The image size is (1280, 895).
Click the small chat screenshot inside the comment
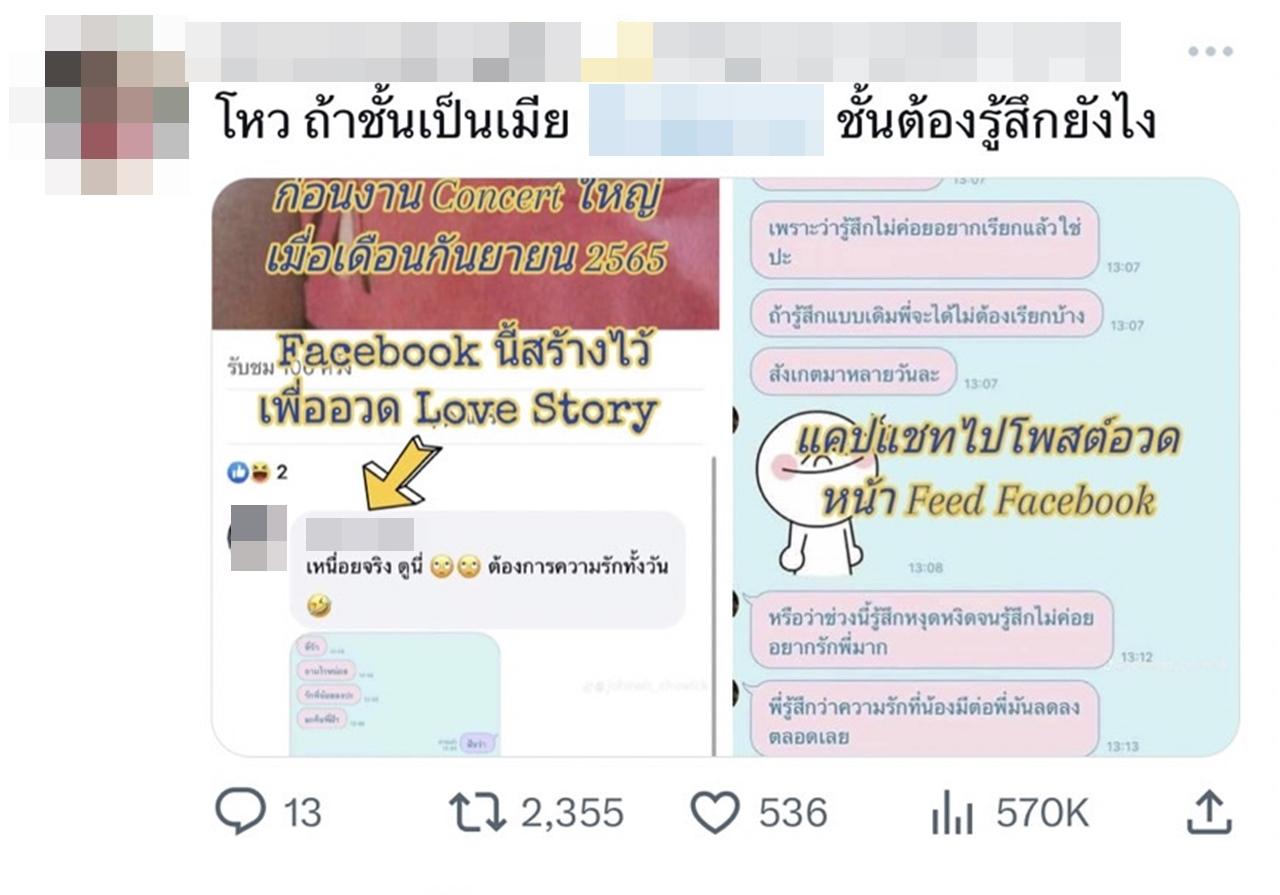tap(395, 694)
